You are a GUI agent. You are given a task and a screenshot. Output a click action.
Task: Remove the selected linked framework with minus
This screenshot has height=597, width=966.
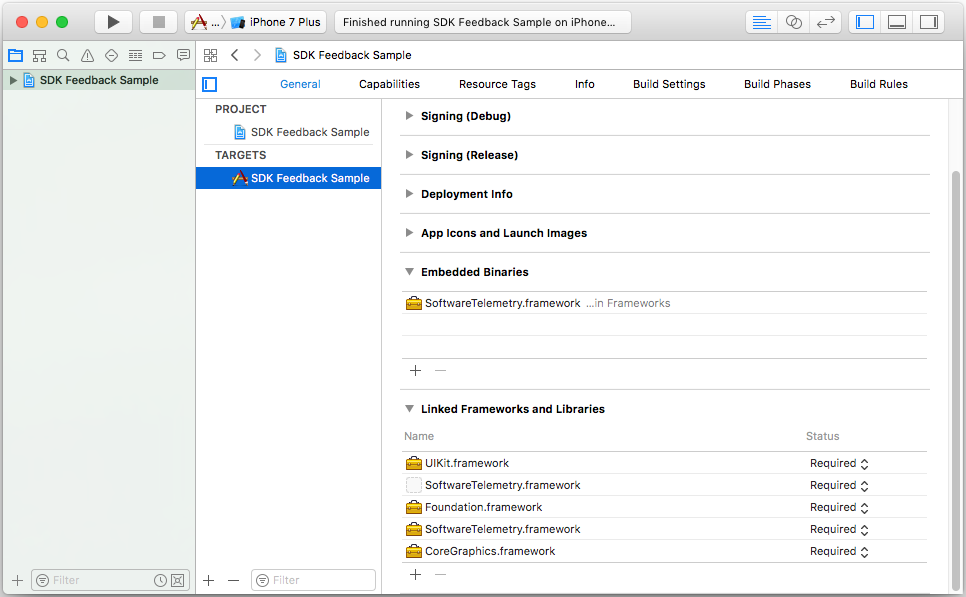point(440,575)
